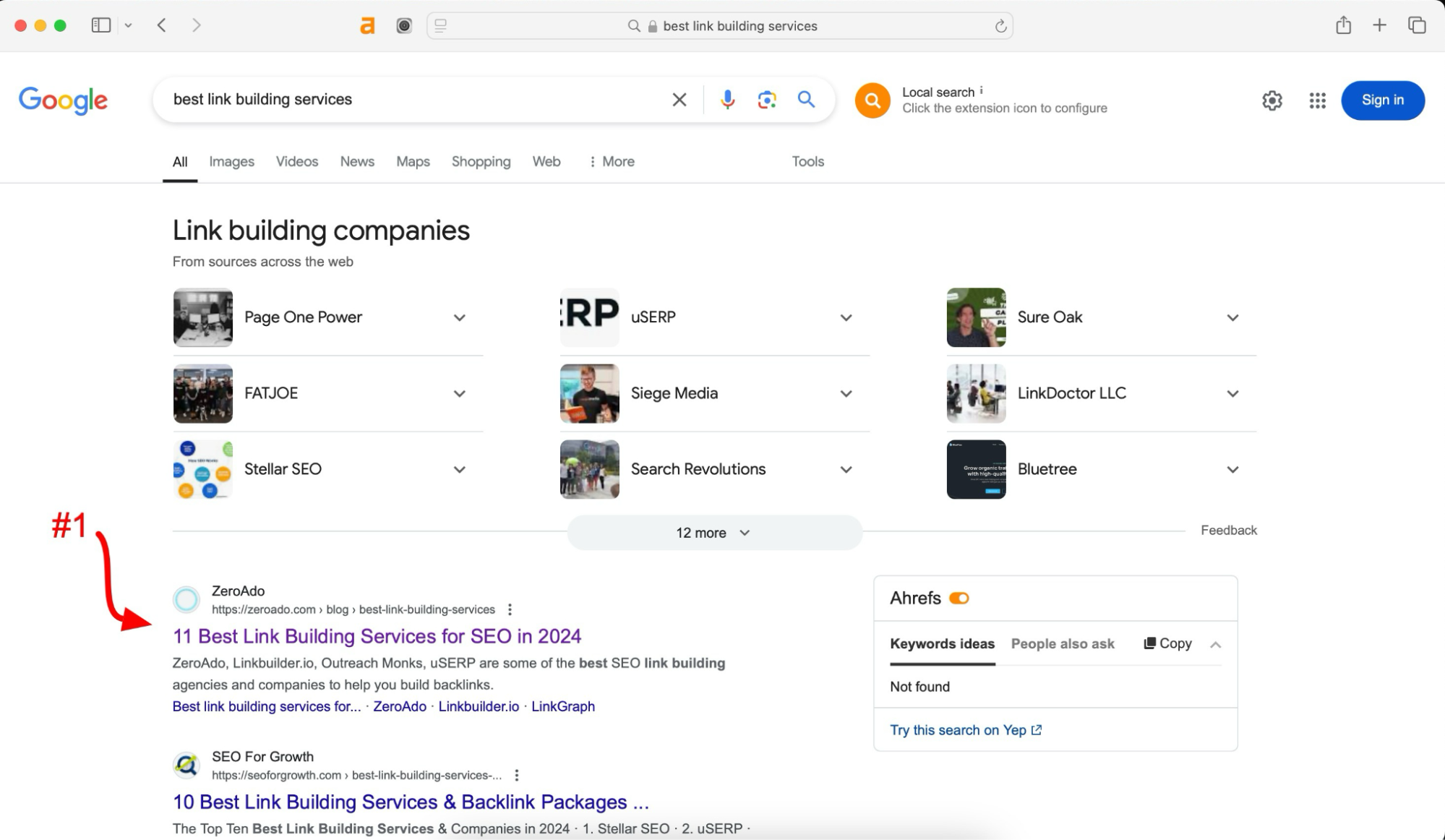This screenshot has width=1445, height=840.
Task: Go forward to the next page
Action: (x=196, y=25)
